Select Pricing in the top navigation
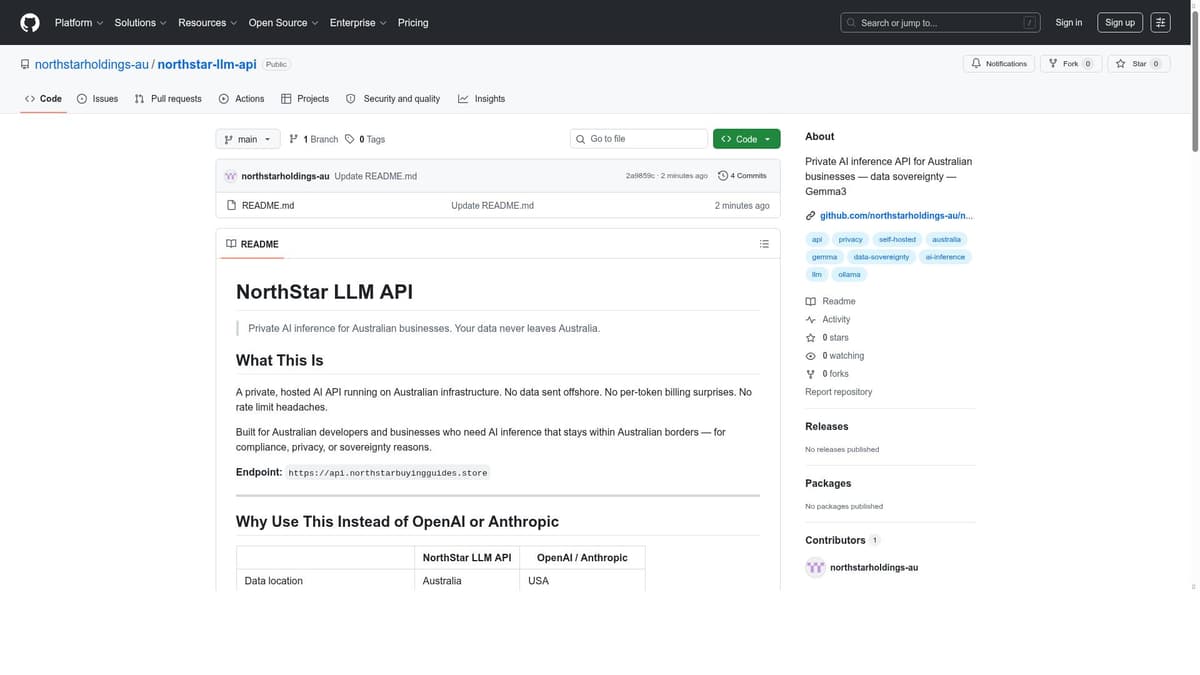Viewport: 1200px width, 675px height. coord(412,21)
